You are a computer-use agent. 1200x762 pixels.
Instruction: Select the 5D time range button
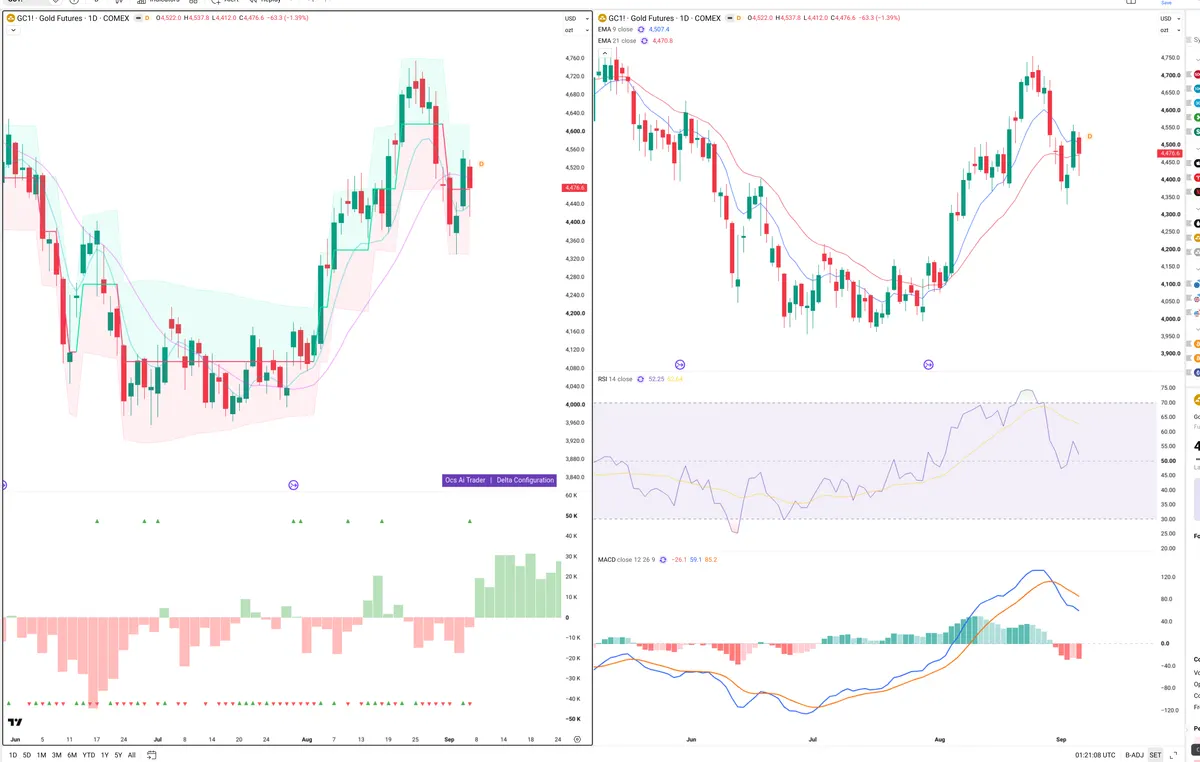click(27, 755)
